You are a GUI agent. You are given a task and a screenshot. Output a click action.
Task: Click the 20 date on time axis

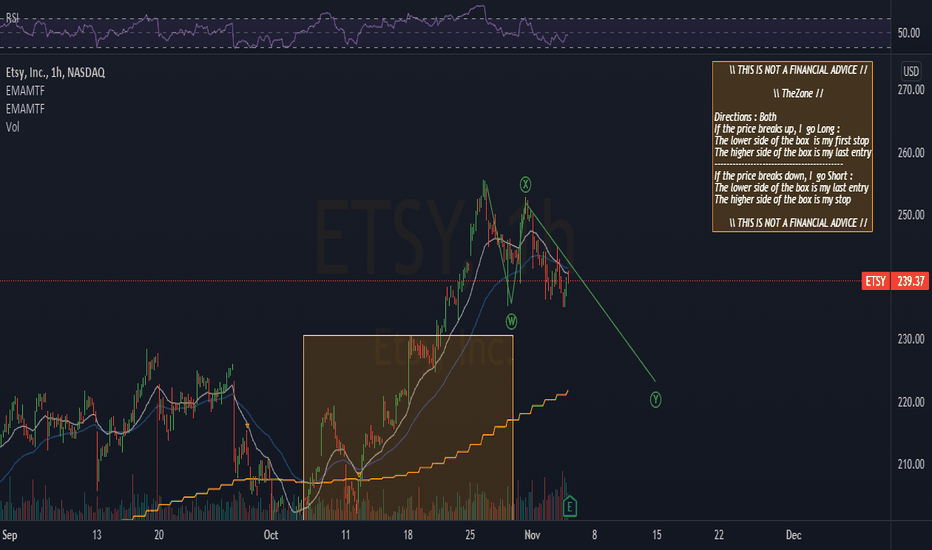[x=159, y=535]
